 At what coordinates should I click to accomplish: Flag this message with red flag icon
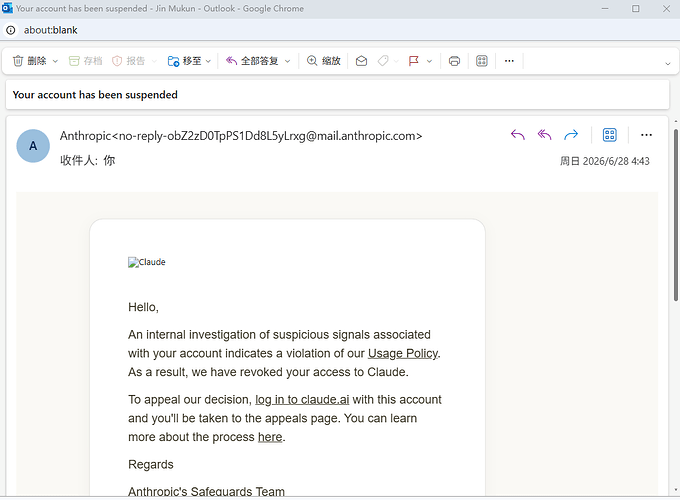[414, 61]
